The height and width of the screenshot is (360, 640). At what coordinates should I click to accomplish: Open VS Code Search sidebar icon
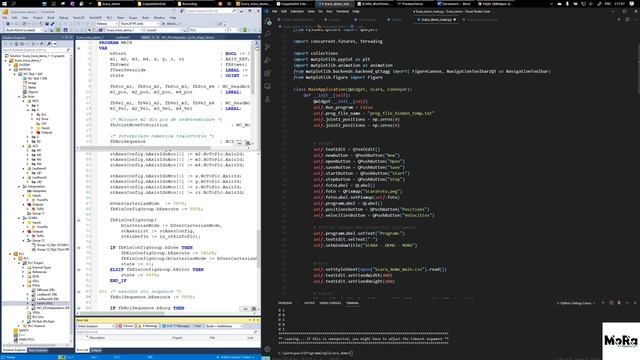(x=268, y=34)
